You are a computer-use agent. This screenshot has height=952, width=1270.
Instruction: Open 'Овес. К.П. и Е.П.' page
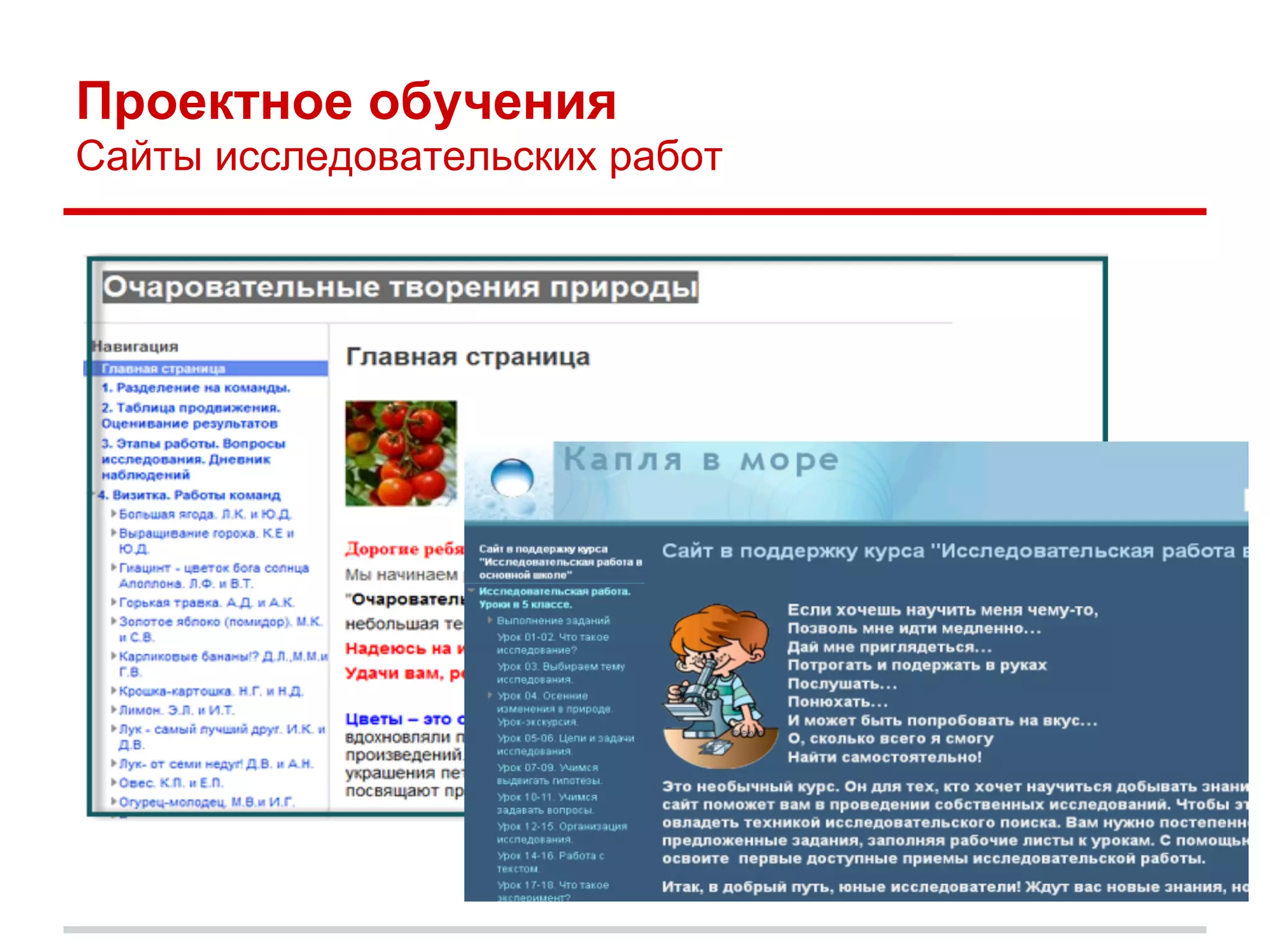(171, 783)
